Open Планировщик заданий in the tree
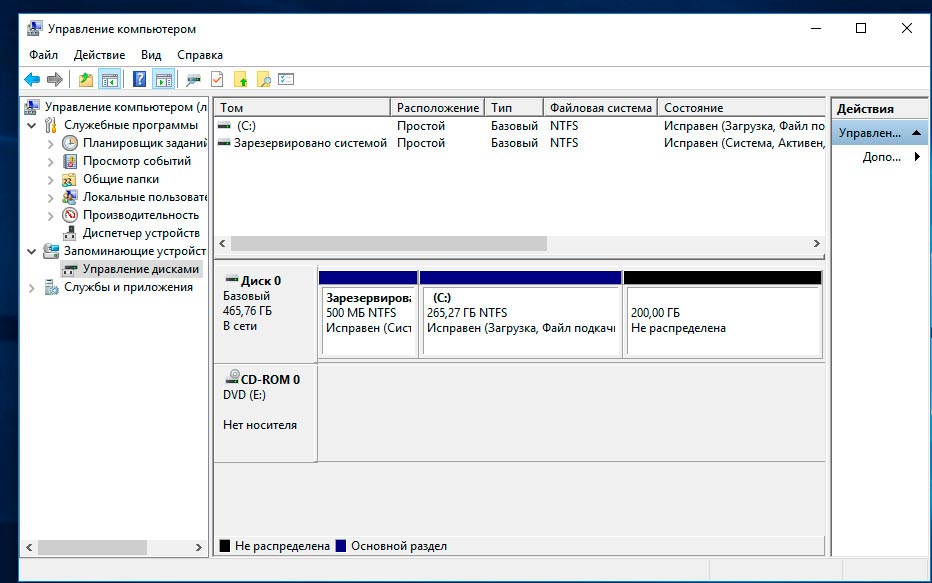The height and width of the screenshot is (583, 932). click(x=137, y=143)
